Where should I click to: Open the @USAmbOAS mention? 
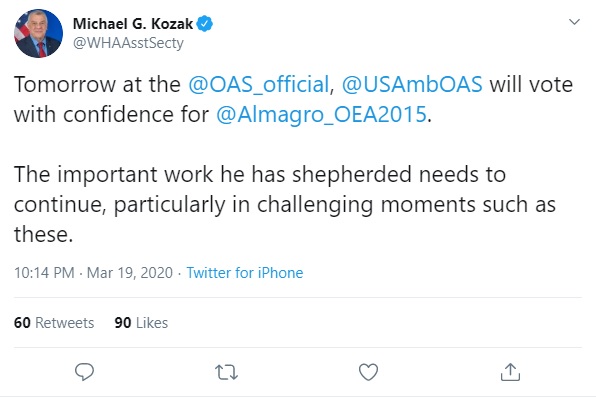coord(412,84)
